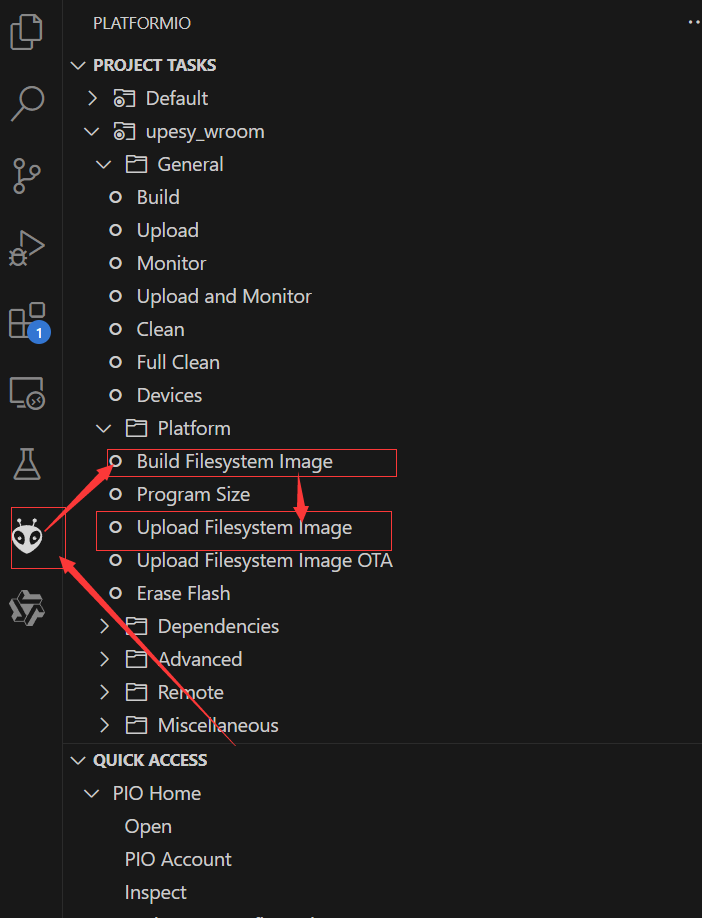Click the upesy_wroom environment icon
This screenshot has width=702, height=918.
[124, 132]
